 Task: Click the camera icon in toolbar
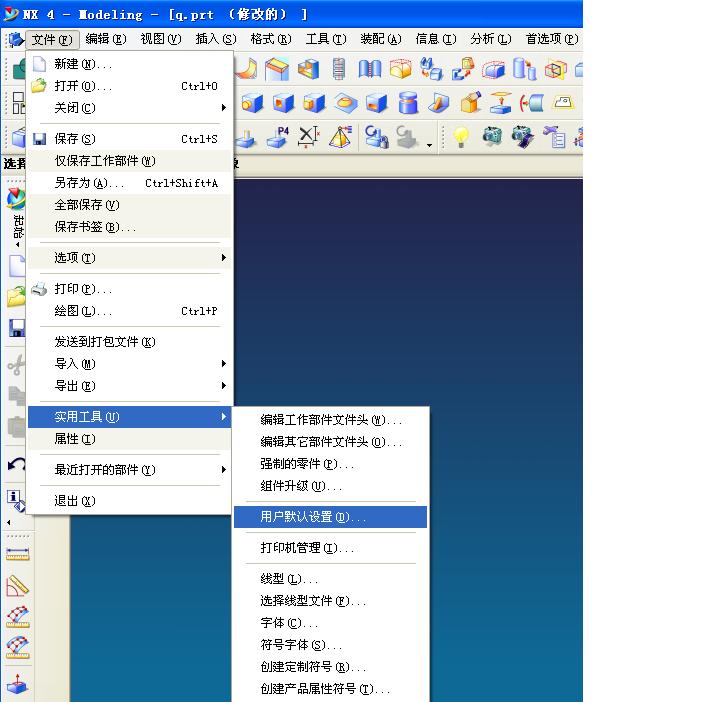click(491, 136)
